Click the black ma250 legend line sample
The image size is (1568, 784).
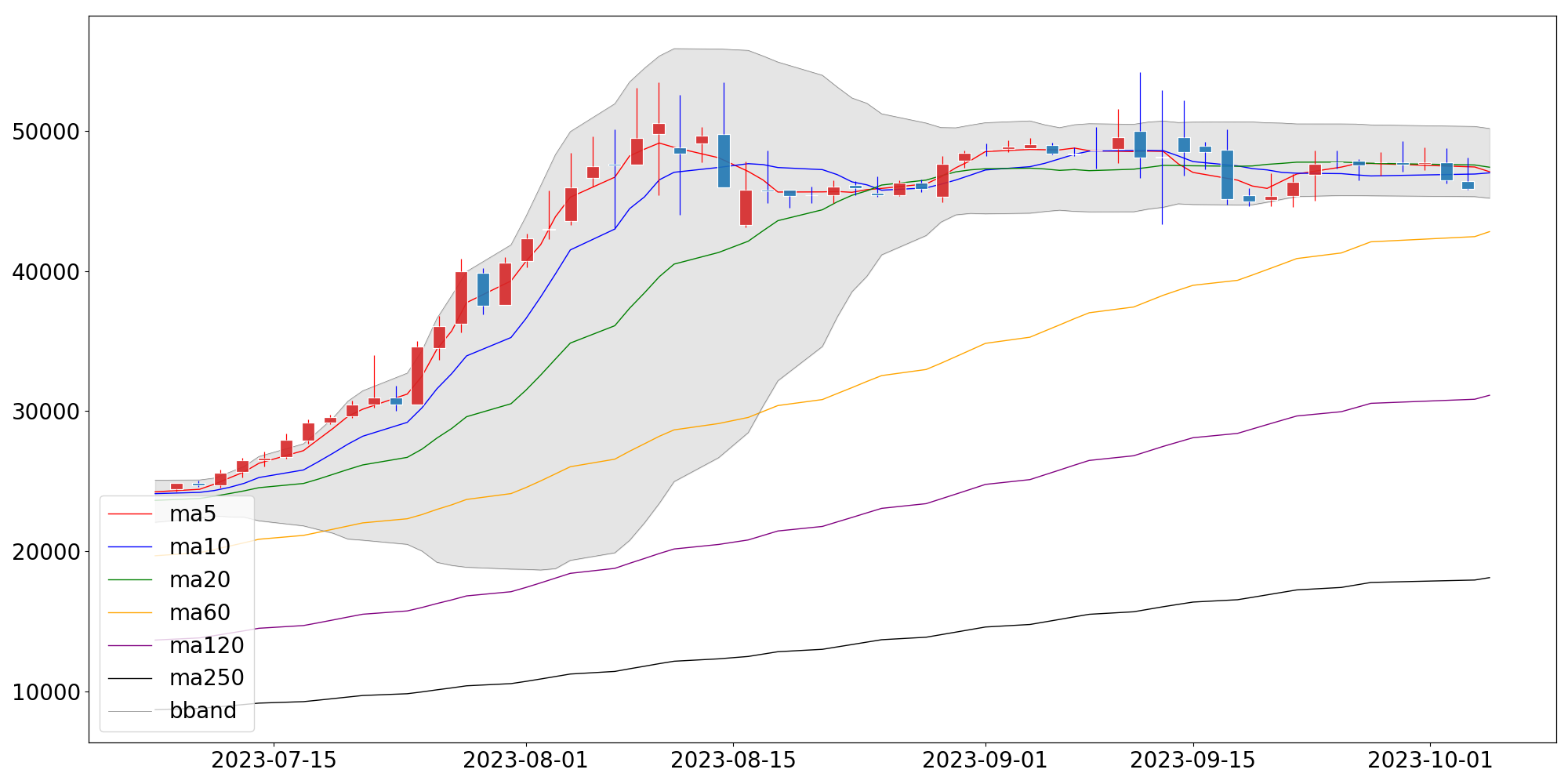tap(129, 678)
